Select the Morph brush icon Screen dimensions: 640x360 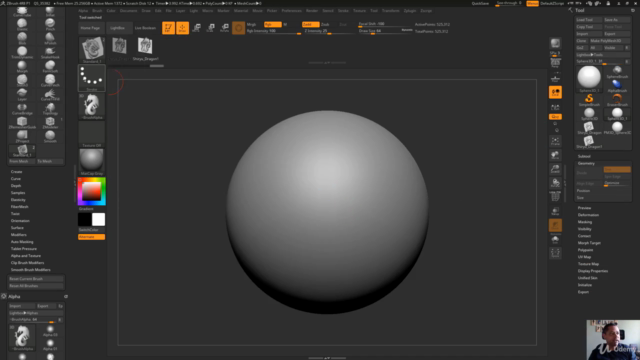coord(22,66)
